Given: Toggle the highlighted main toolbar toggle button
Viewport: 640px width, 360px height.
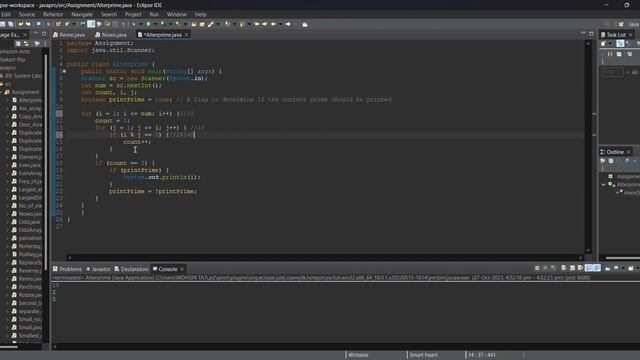Looking at the screenshot, I should pyautogui.click(x=91, y=24).
